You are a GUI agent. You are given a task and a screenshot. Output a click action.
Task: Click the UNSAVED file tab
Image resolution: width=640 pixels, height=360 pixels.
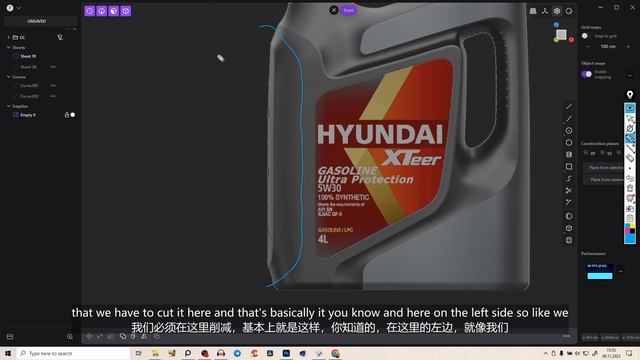(x=37, y=21)
